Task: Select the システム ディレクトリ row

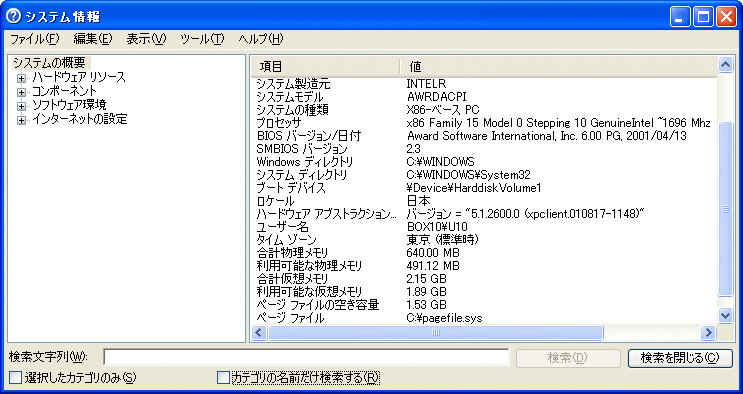Action: pos(484,175)
